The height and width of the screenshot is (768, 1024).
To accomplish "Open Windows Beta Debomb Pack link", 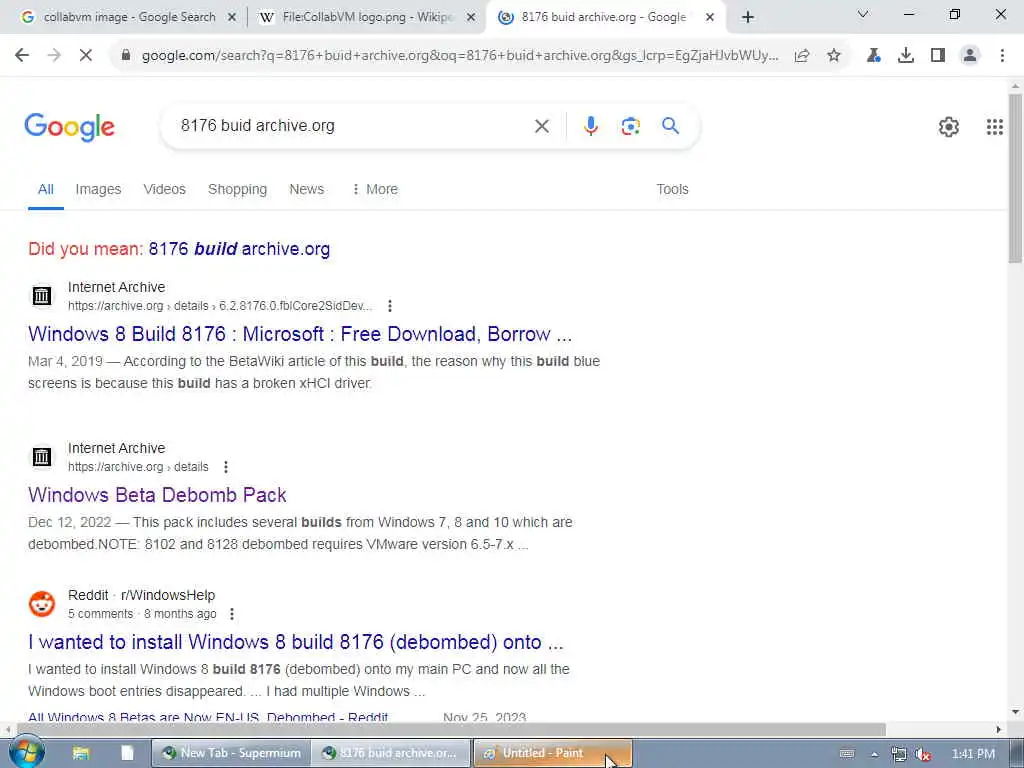I will (x=157, y=495).
